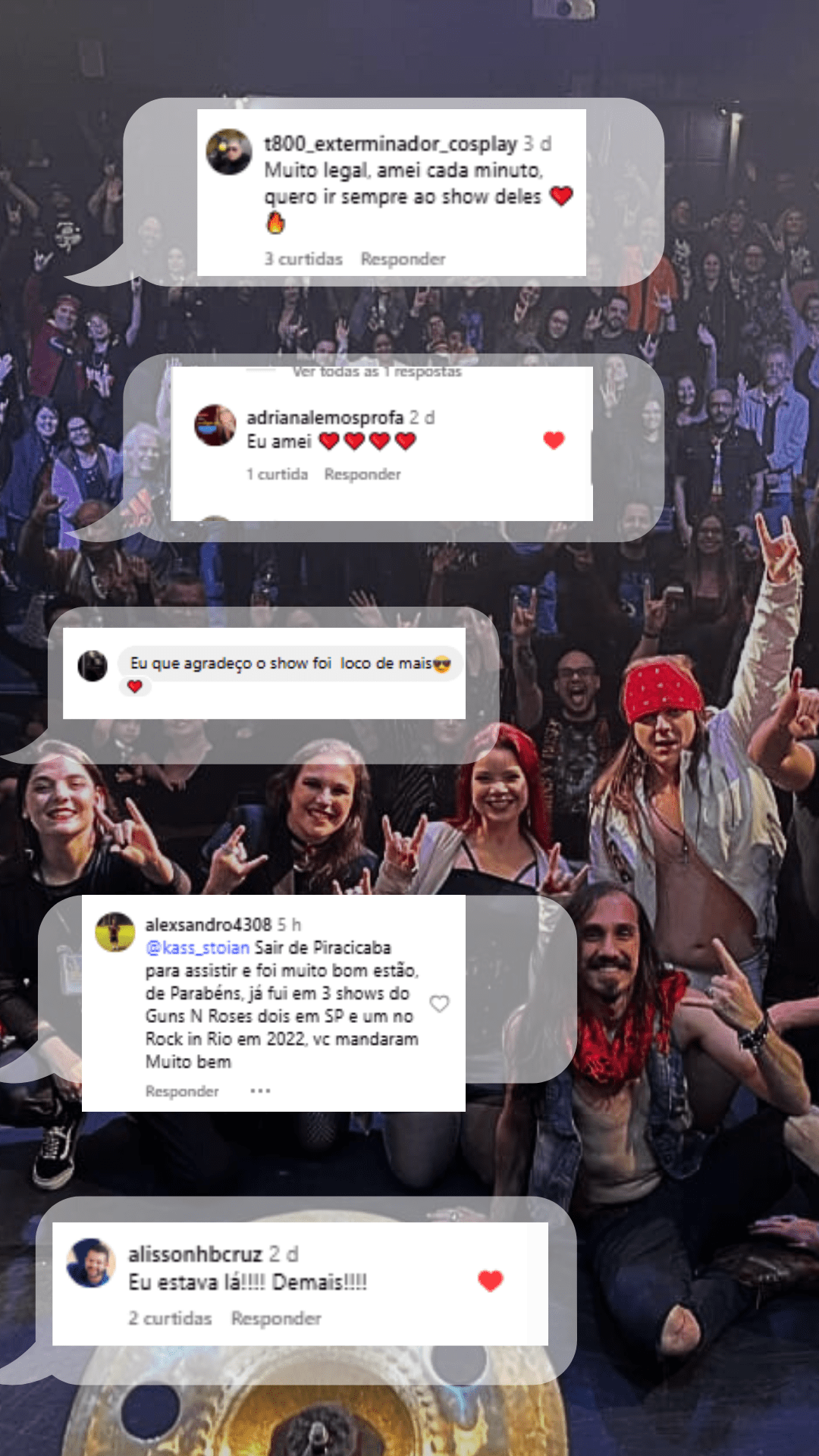This screenshot has width=819, height=1456.
Task: Open the three-dots menu on alexsandro4308's comment
Action: point(260,1090)
